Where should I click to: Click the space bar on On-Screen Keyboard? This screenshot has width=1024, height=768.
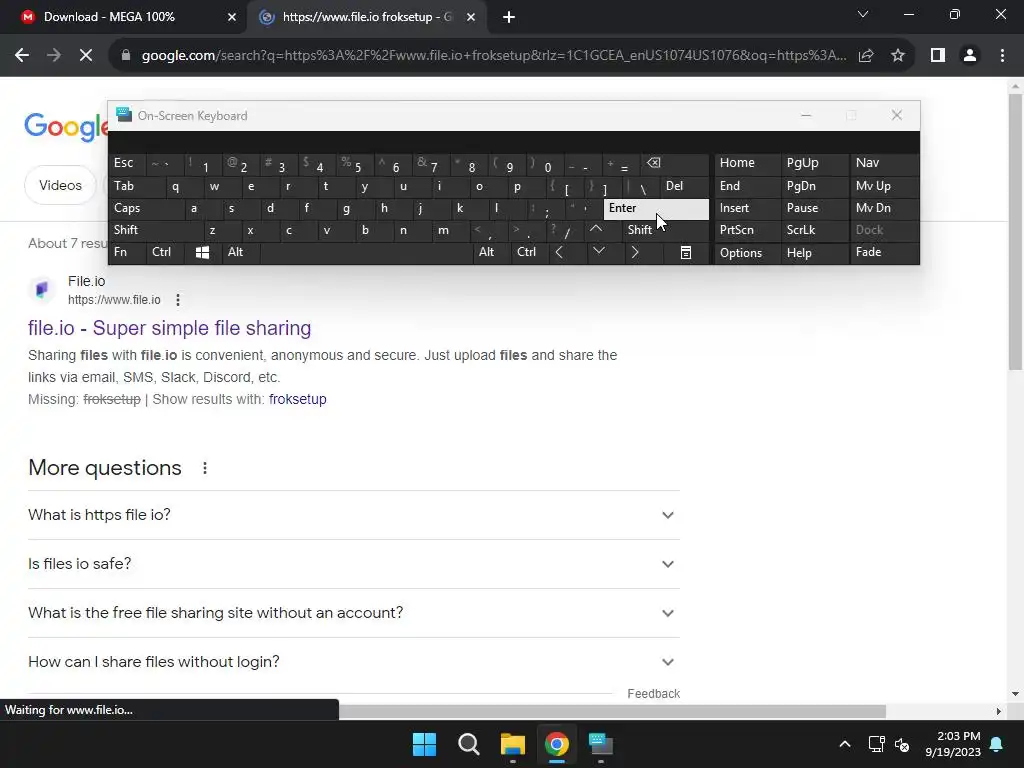366,252
